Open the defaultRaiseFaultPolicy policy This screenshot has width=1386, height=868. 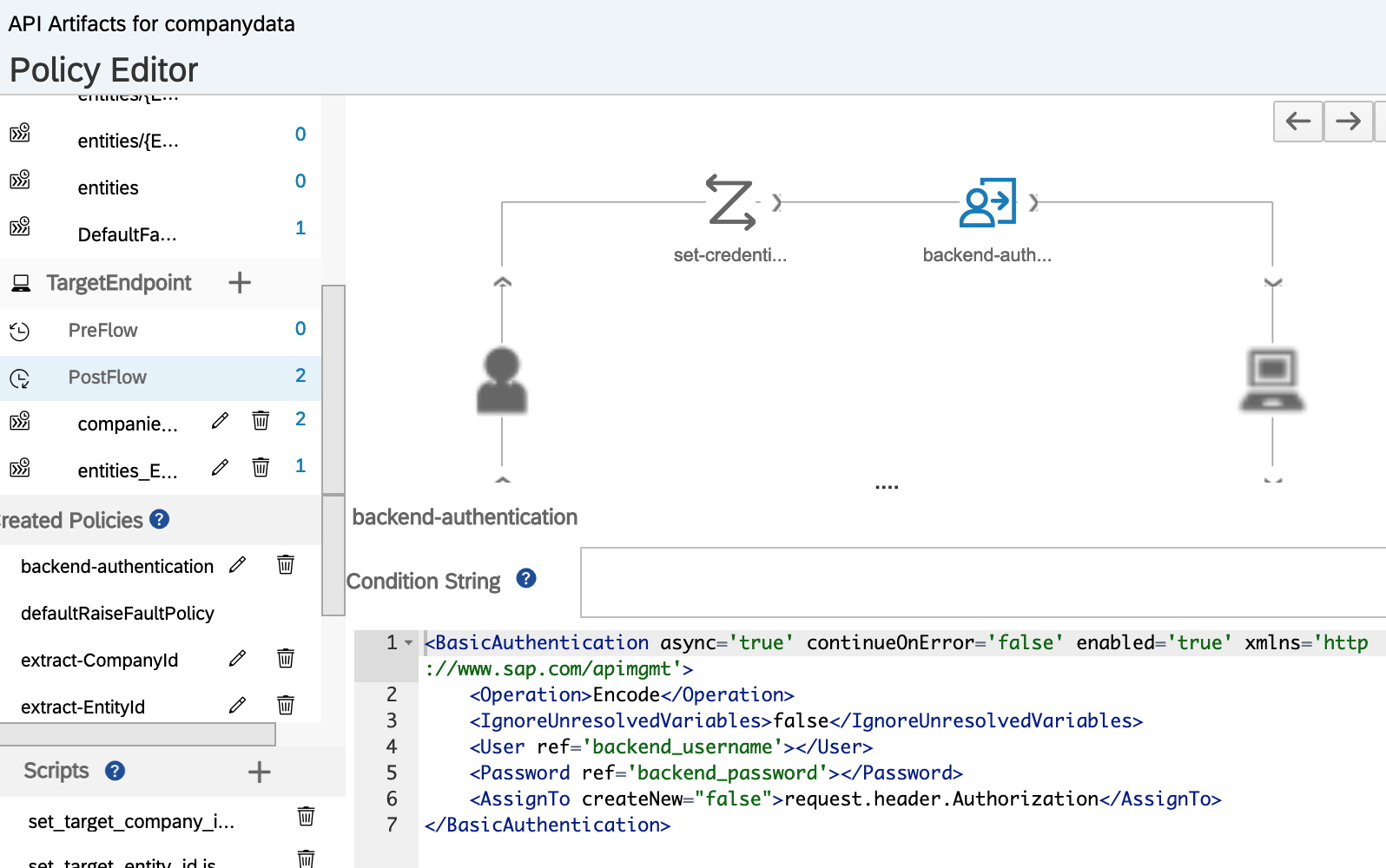click(x=117, y=614)
